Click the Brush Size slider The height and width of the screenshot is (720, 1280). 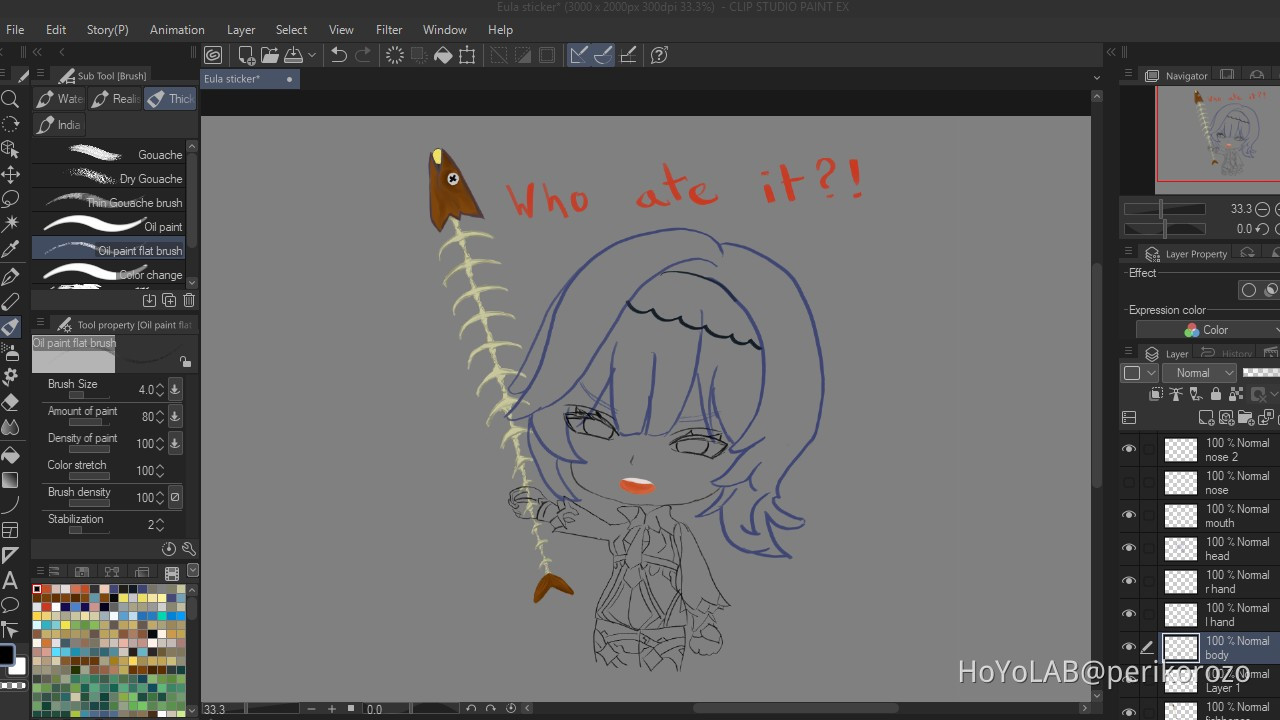tap(90, 396)
